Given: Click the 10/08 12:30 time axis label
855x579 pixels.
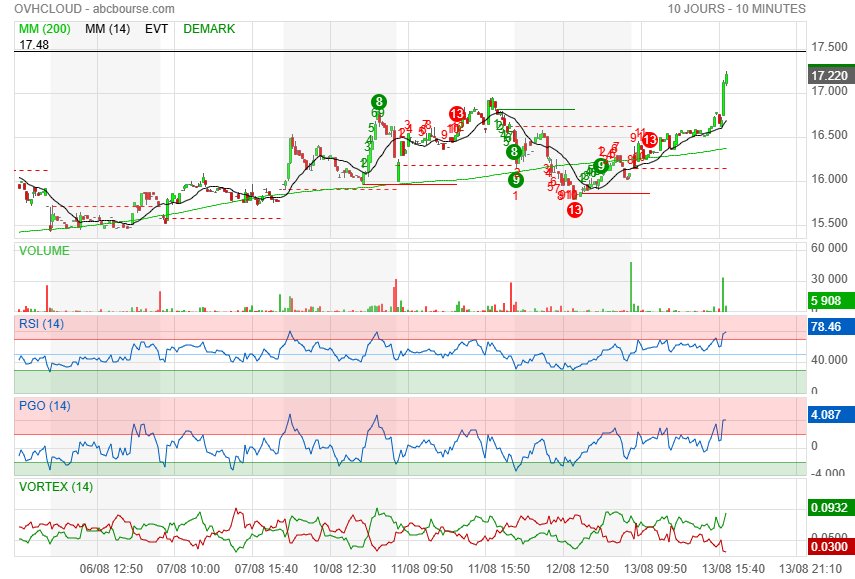Looking at the screenshot, I should pos(344,569).
